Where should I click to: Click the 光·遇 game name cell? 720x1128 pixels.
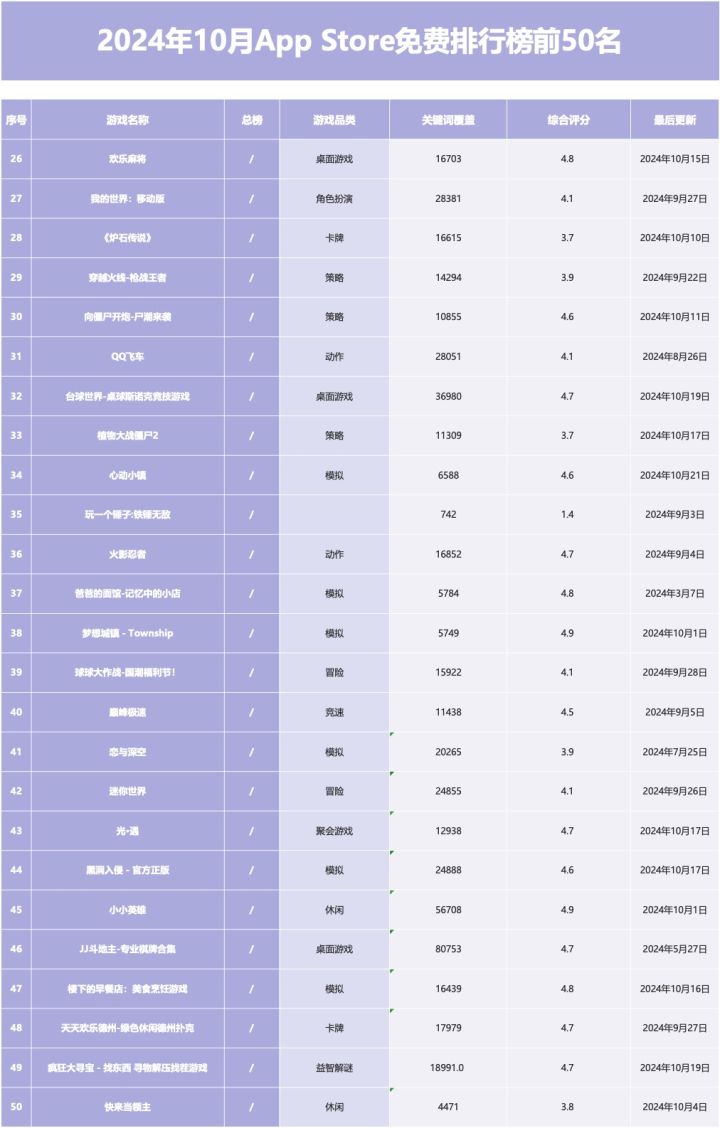(x=127, y=831)
